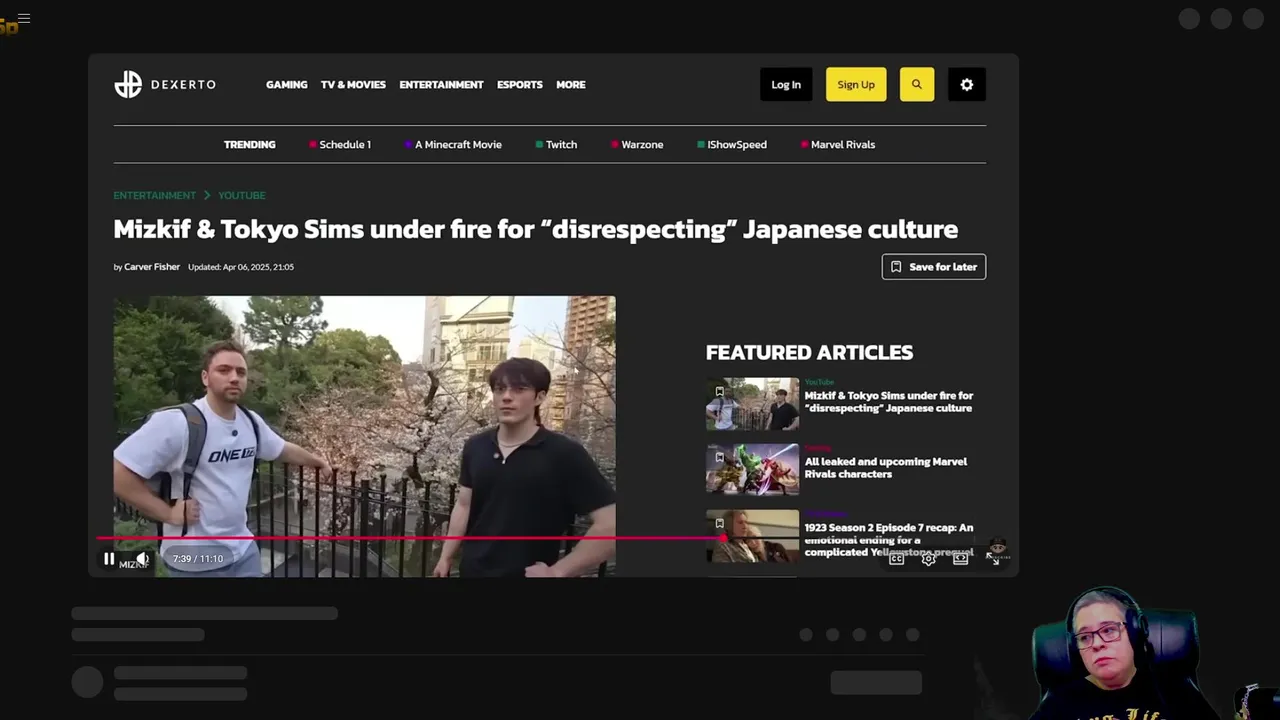Bookmark the 1923 recap featured article icon
This screenshot has width=1280, height=720.
pyautogui.click(x=719, y=523)
